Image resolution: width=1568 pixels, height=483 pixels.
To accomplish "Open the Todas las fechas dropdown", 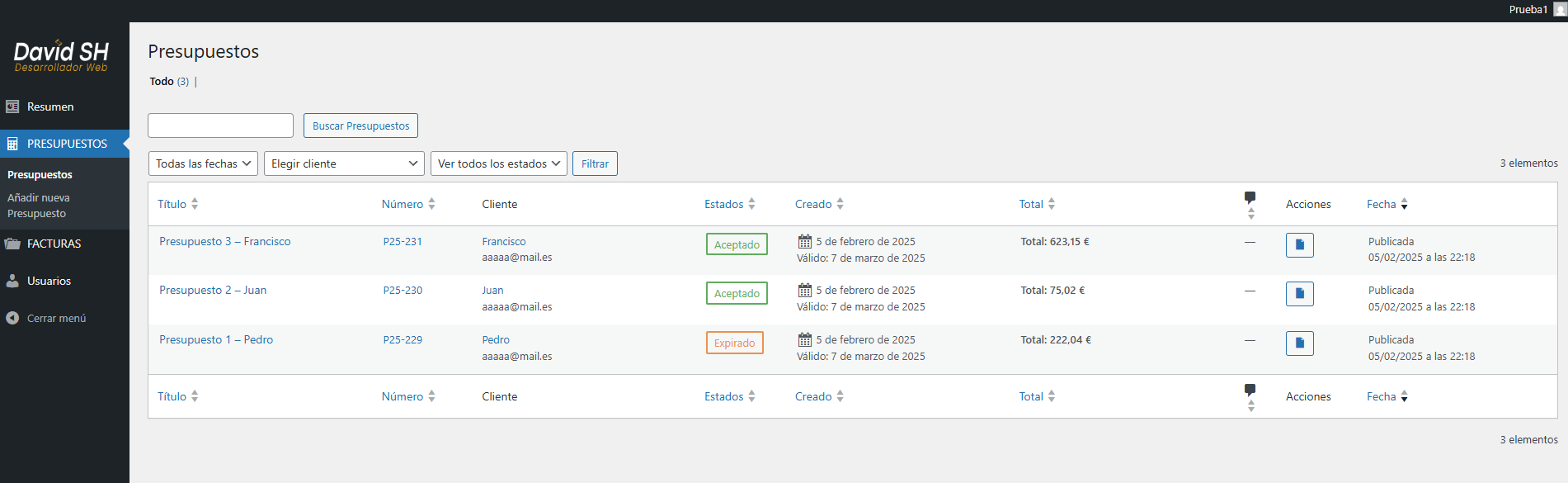I will (x=203, y=163).
